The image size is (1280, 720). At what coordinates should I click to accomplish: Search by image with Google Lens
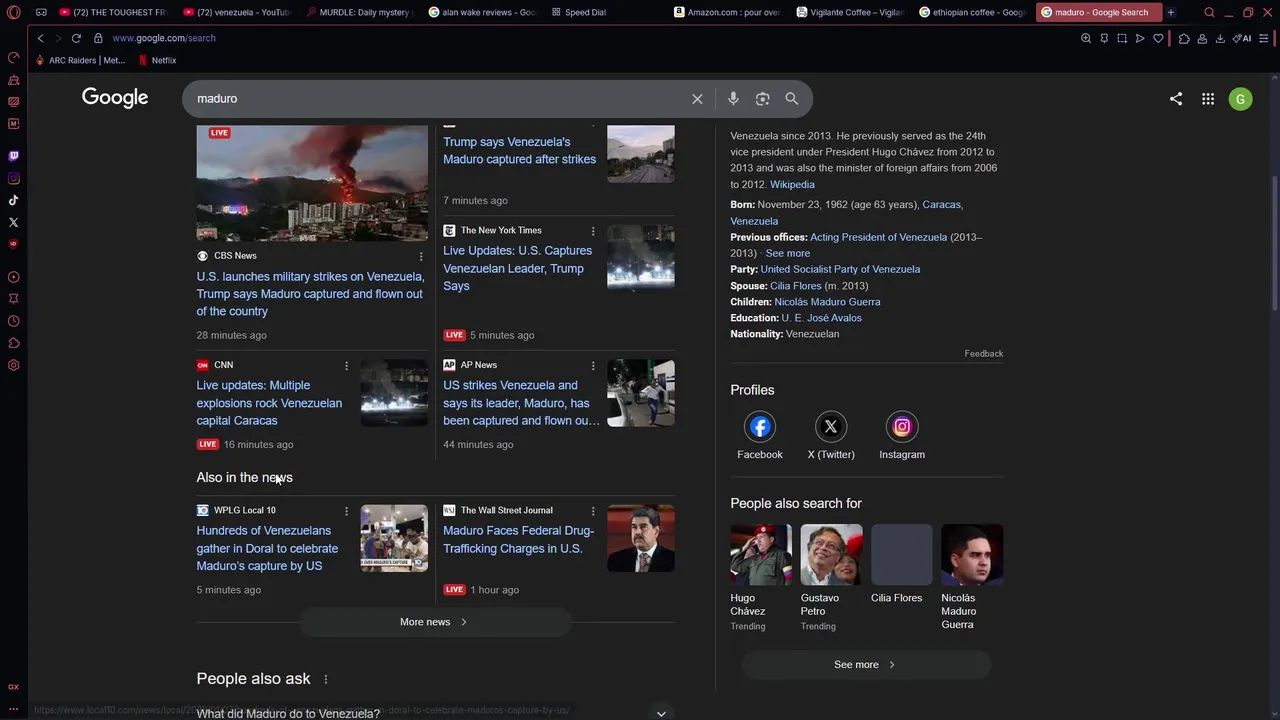tap(763, 99)
